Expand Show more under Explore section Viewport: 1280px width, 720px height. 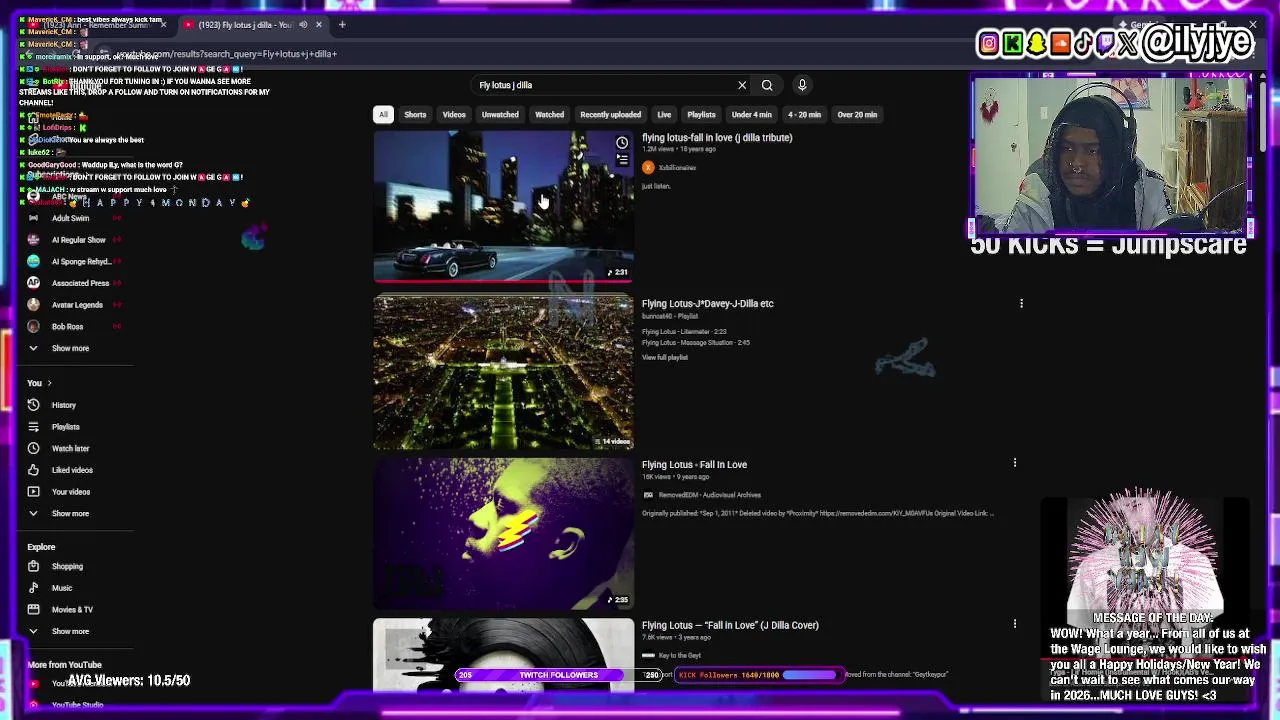tap(70, 631)
